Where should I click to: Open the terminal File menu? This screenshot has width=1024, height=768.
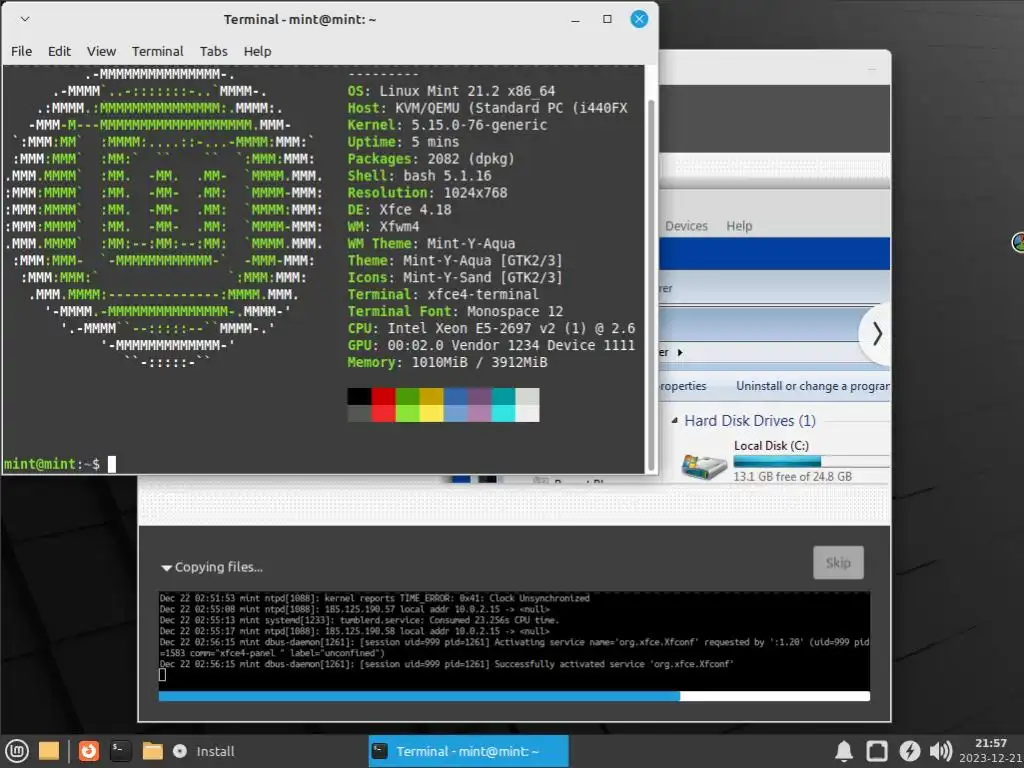(21, 51)
